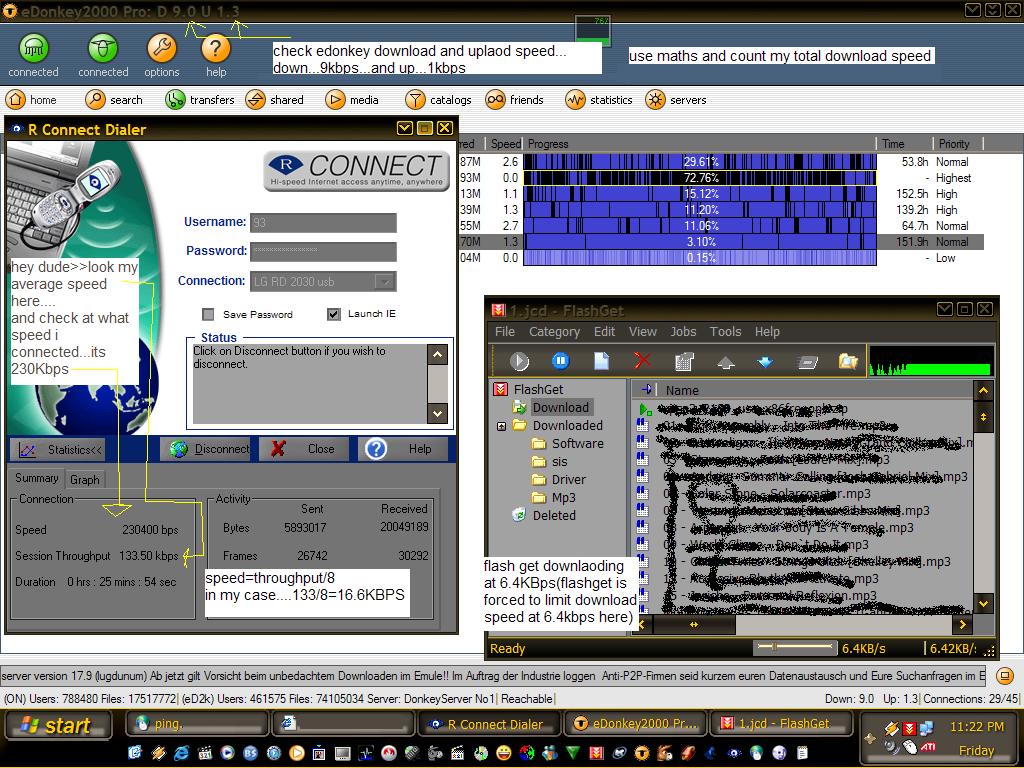Viewport: 1024px width, 768px height.
Task: Click the dialer Close button
Action: 304,449
